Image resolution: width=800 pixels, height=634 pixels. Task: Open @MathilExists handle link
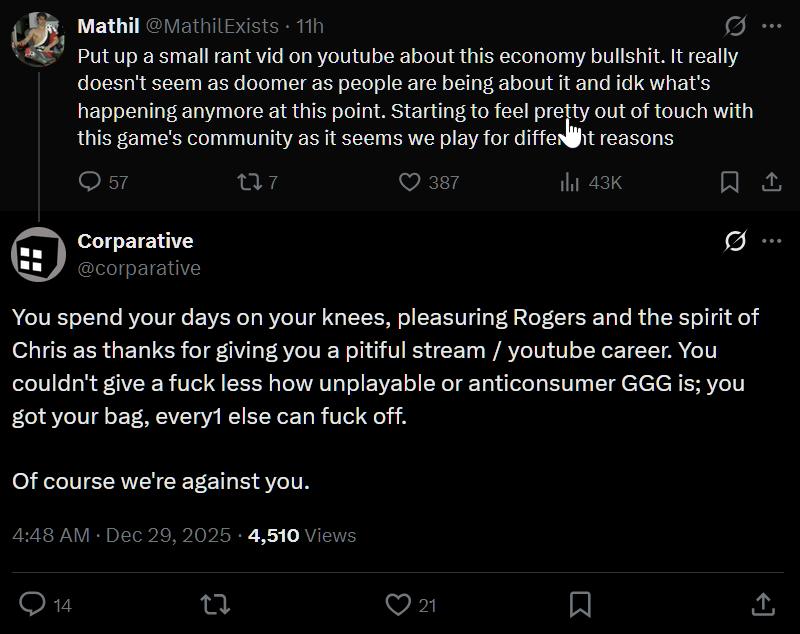pos(211,26)
